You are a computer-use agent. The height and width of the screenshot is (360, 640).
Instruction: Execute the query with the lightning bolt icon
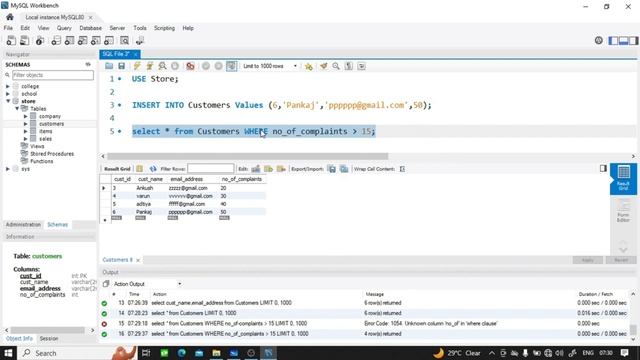click(x=137, y=66)
